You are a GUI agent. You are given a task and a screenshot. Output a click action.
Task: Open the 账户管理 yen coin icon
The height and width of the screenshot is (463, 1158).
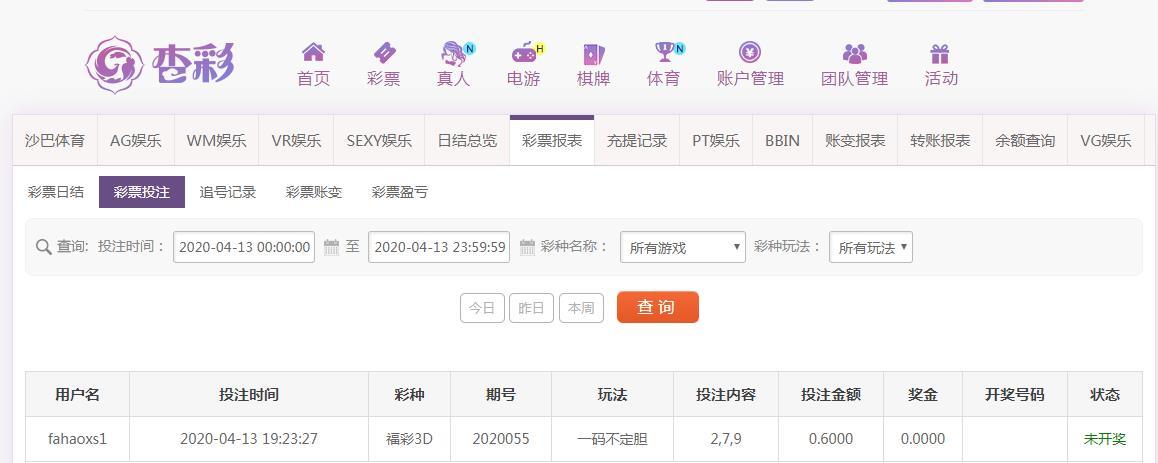tap(750, 52)
